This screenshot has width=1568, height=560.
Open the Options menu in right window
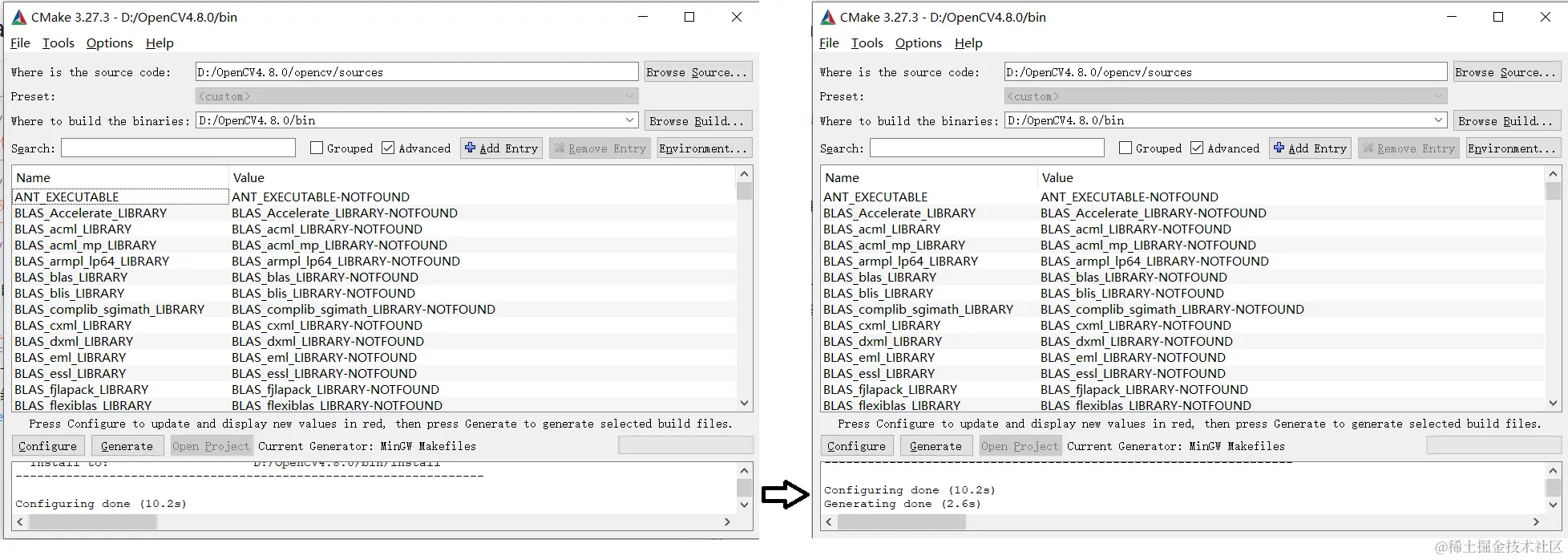click(x=919, y=43)
